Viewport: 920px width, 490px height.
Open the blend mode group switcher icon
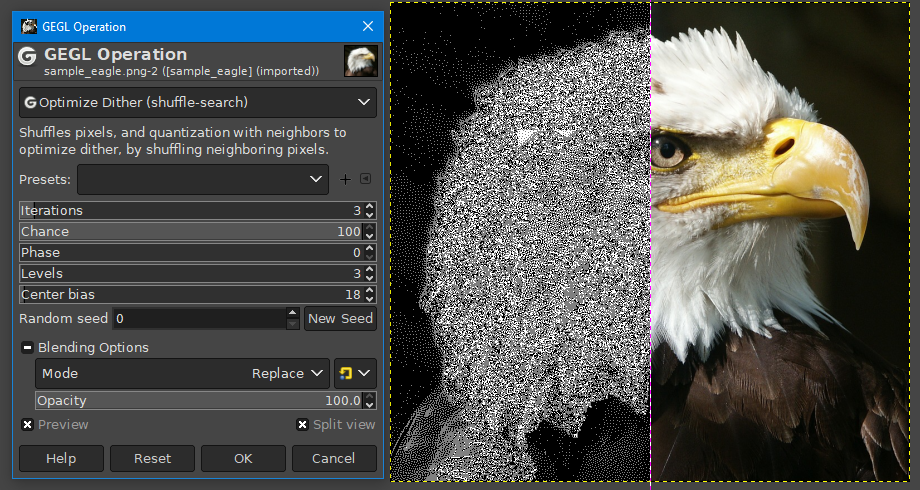[355, 373]
